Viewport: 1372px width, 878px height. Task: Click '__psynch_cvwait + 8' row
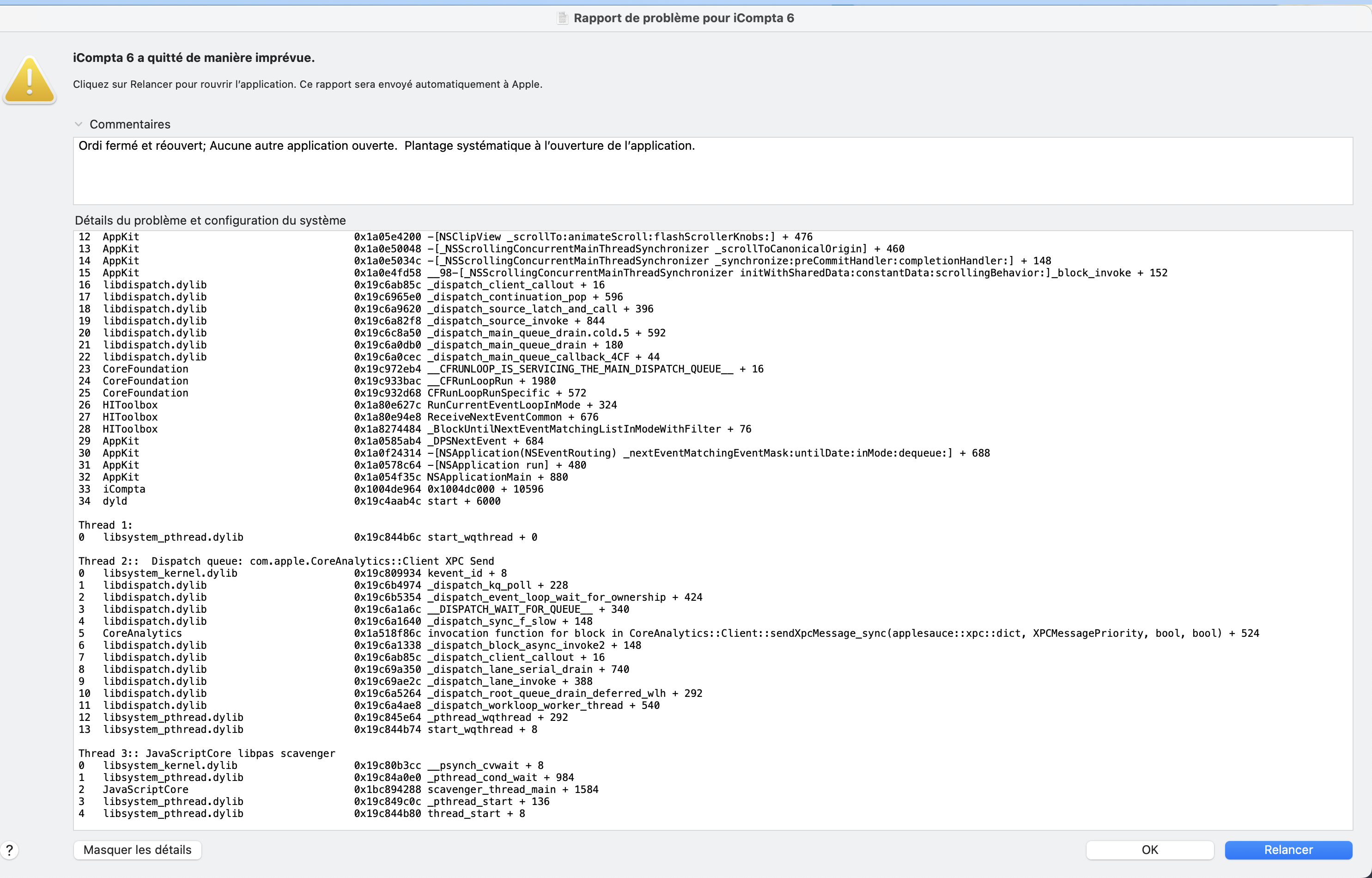coord(311,765)
